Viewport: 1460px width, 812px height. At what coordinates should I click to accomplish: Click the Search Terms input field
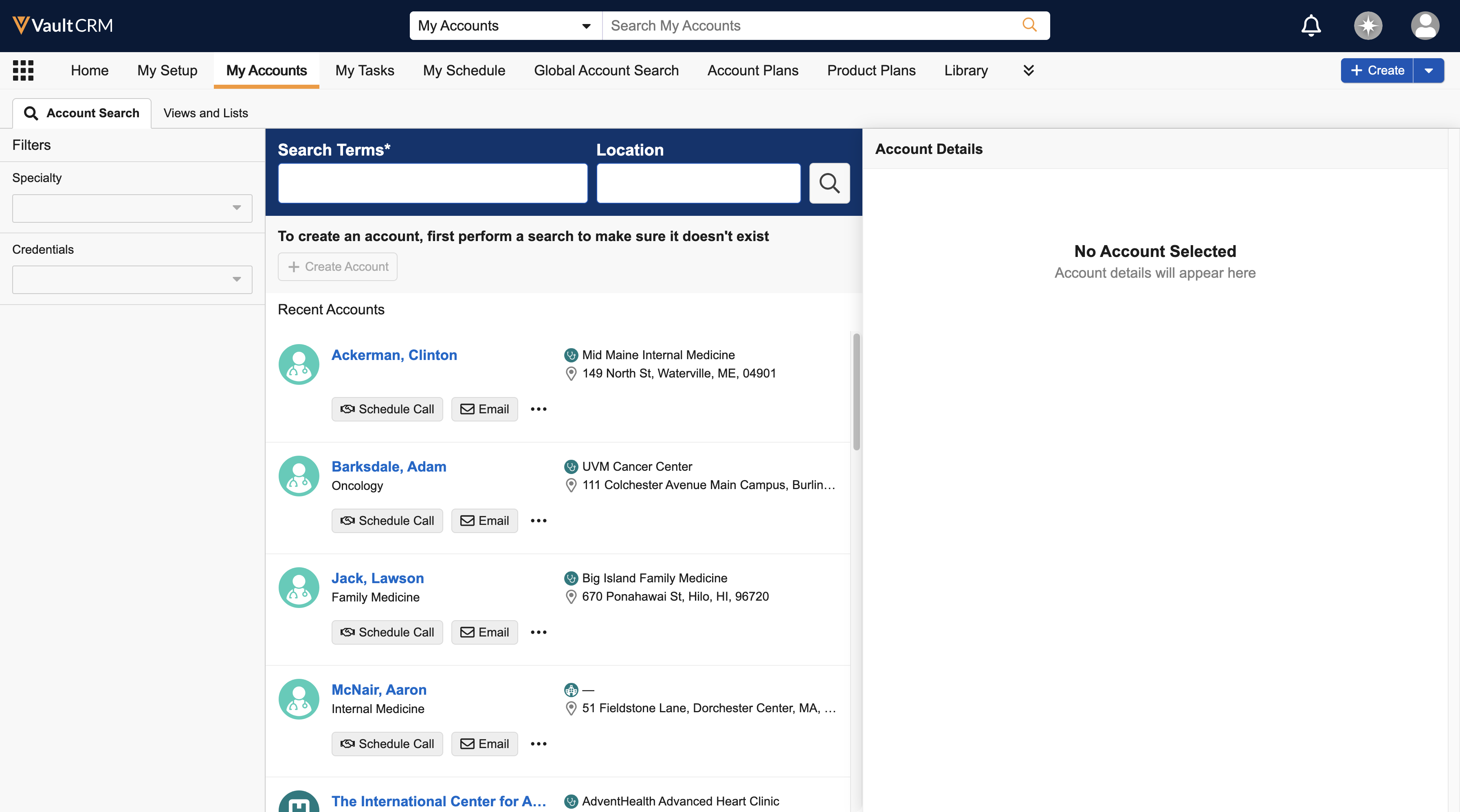coord(433,183)
